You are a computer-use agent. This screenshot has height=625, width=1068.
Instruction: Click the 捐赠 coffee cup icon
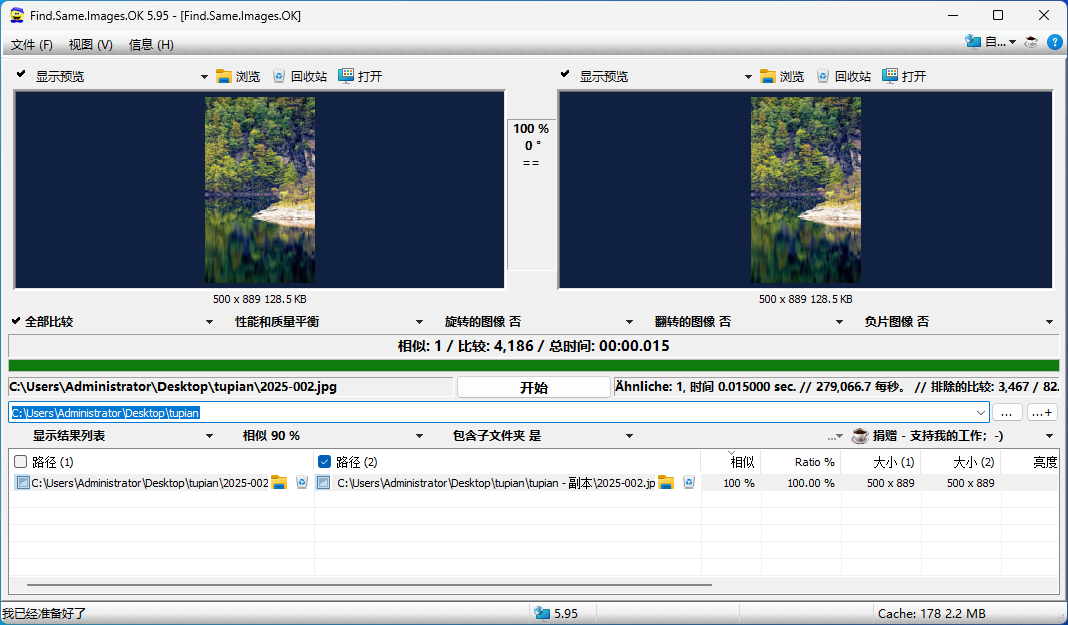859,436
